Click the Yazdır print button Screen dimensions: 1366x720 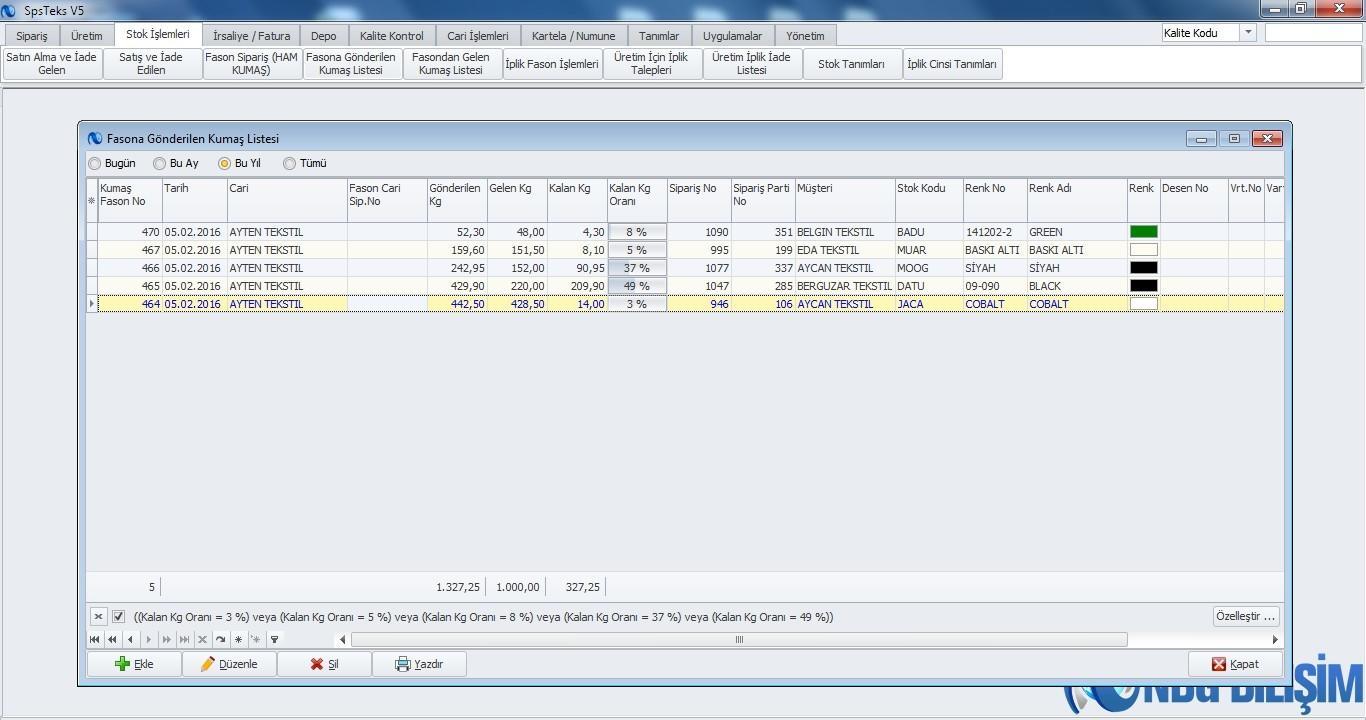click(x=419, y=664)
